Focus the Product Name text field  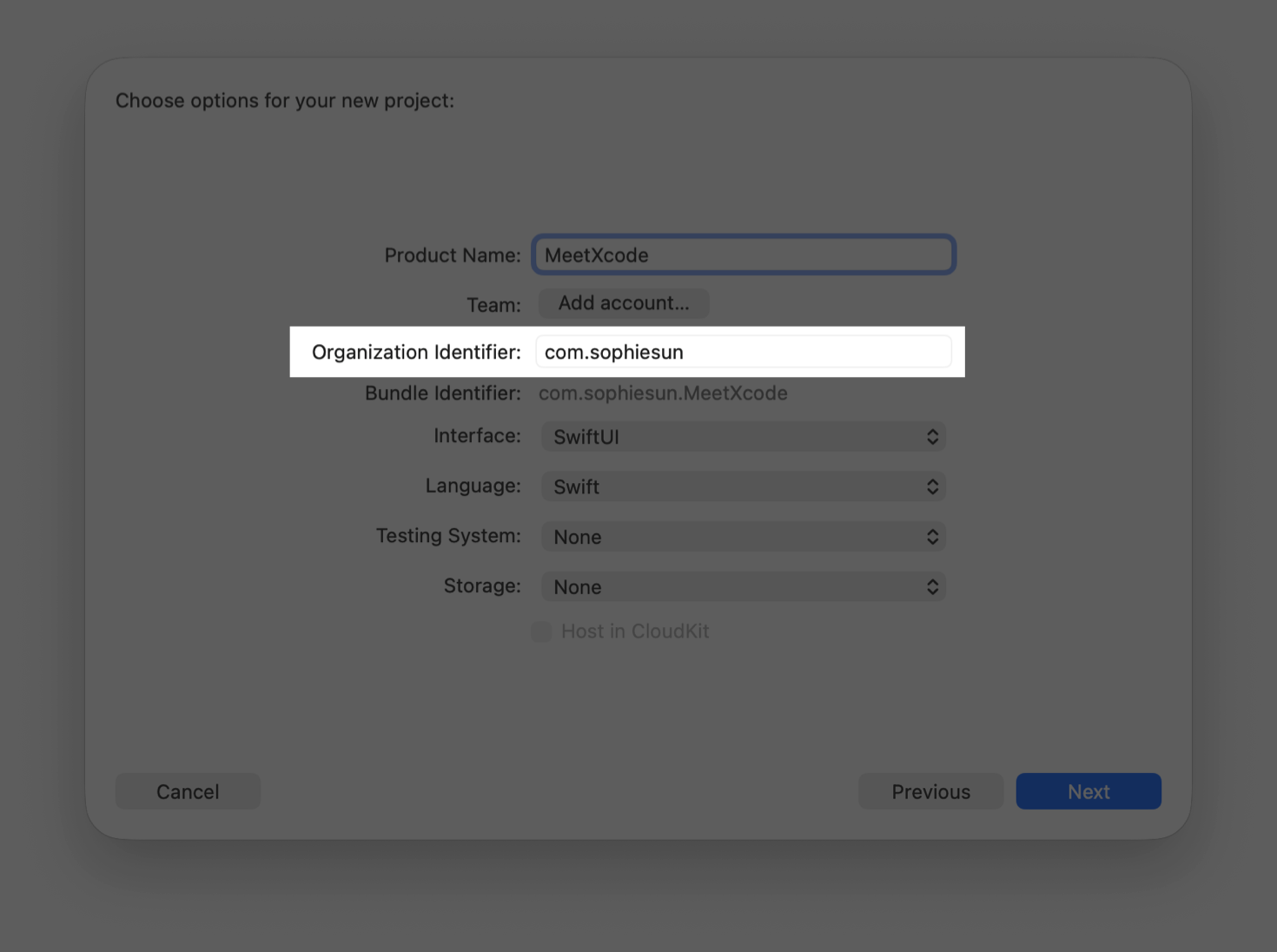[744, 255]
